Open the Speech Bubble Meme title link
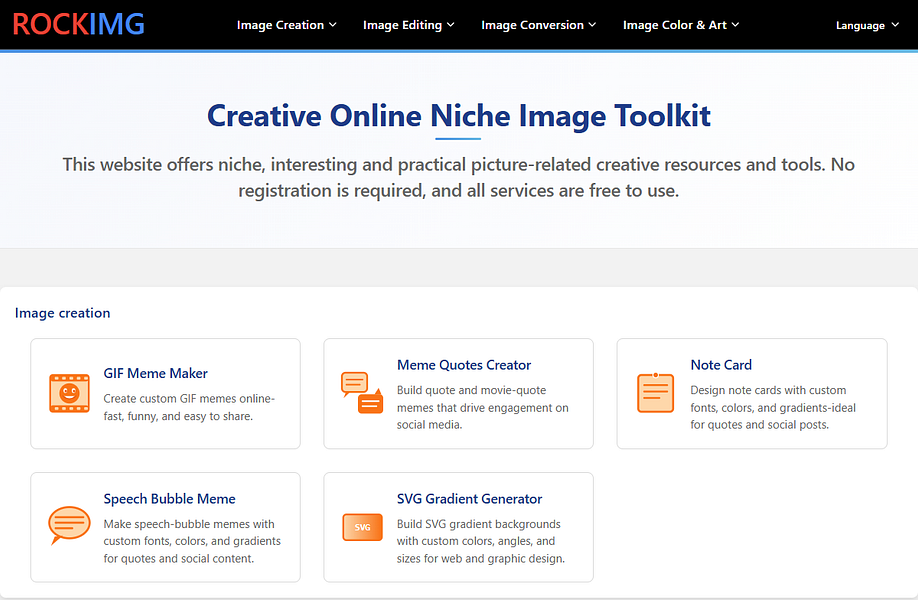918x600 pixels. coord(170,499)
